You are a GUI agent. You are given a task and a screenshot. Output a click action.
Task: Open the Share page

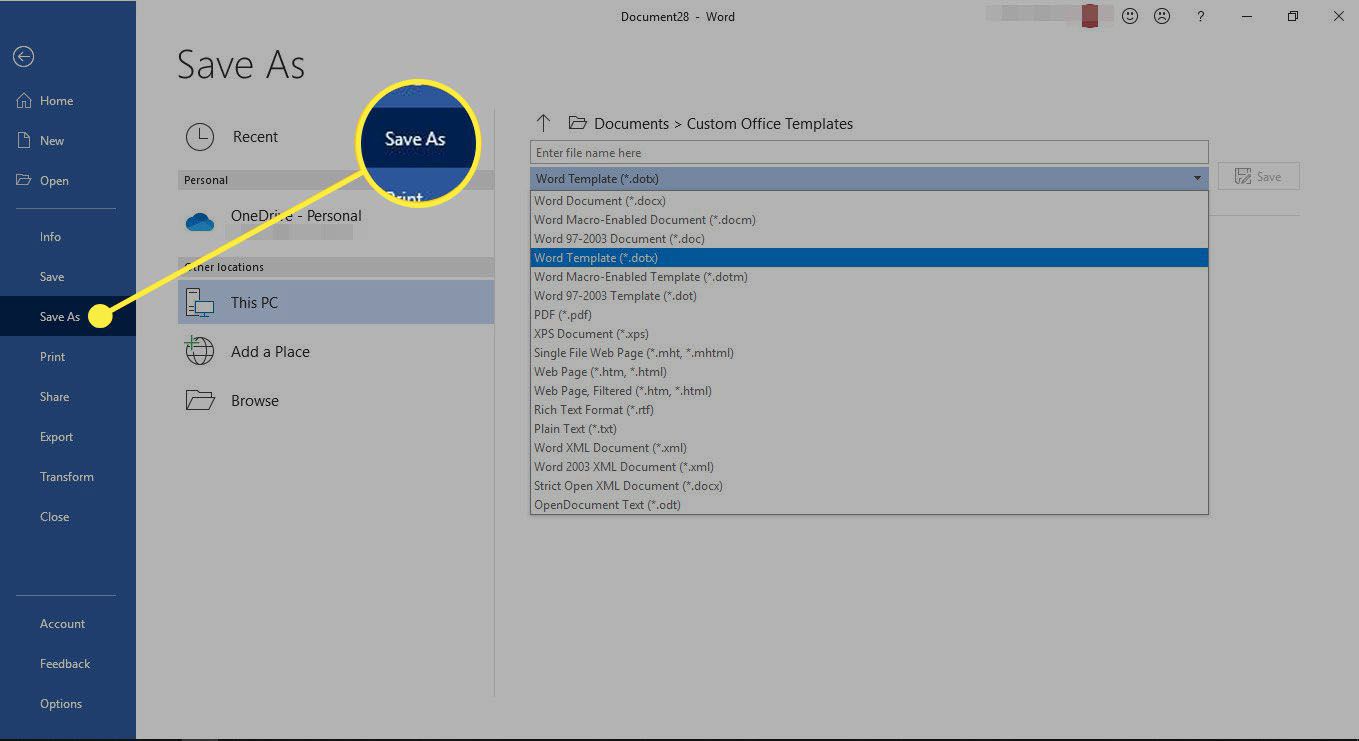pos(68,397)
